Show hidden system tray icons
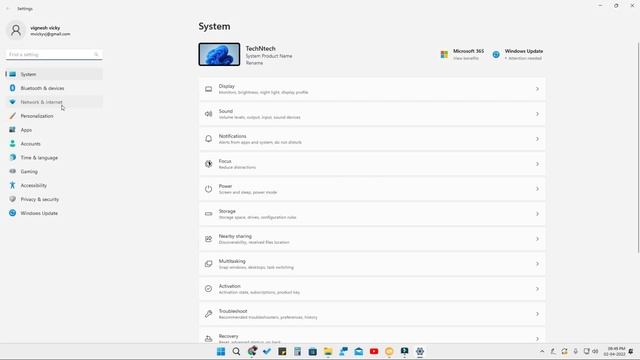The height and width of the screenshot is (360, 640). (x=542, y=351)
